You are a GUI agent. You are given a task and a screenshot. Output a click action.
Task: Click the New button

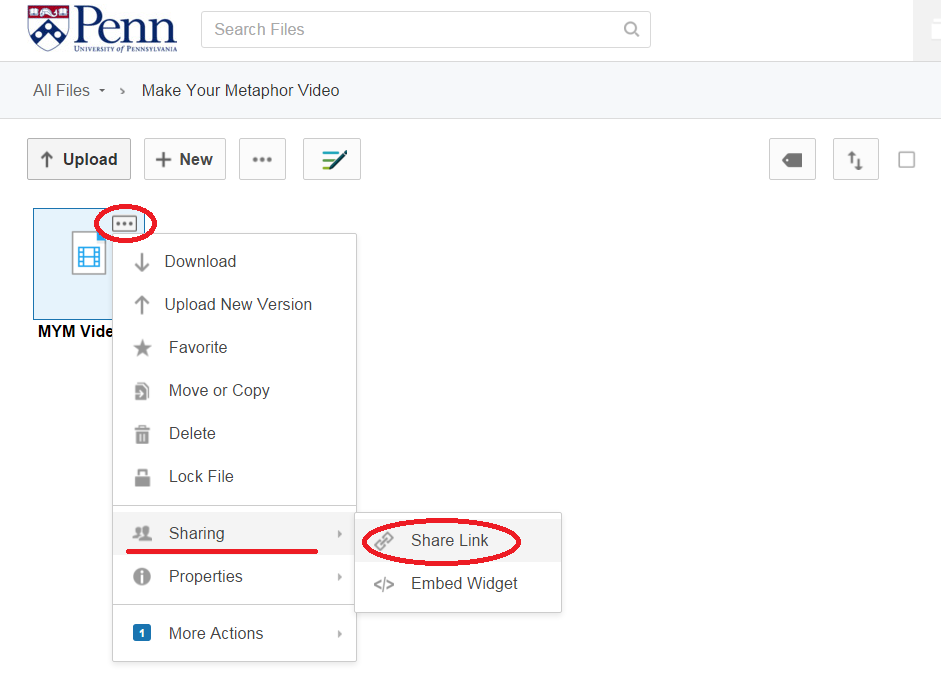point(185,159)
